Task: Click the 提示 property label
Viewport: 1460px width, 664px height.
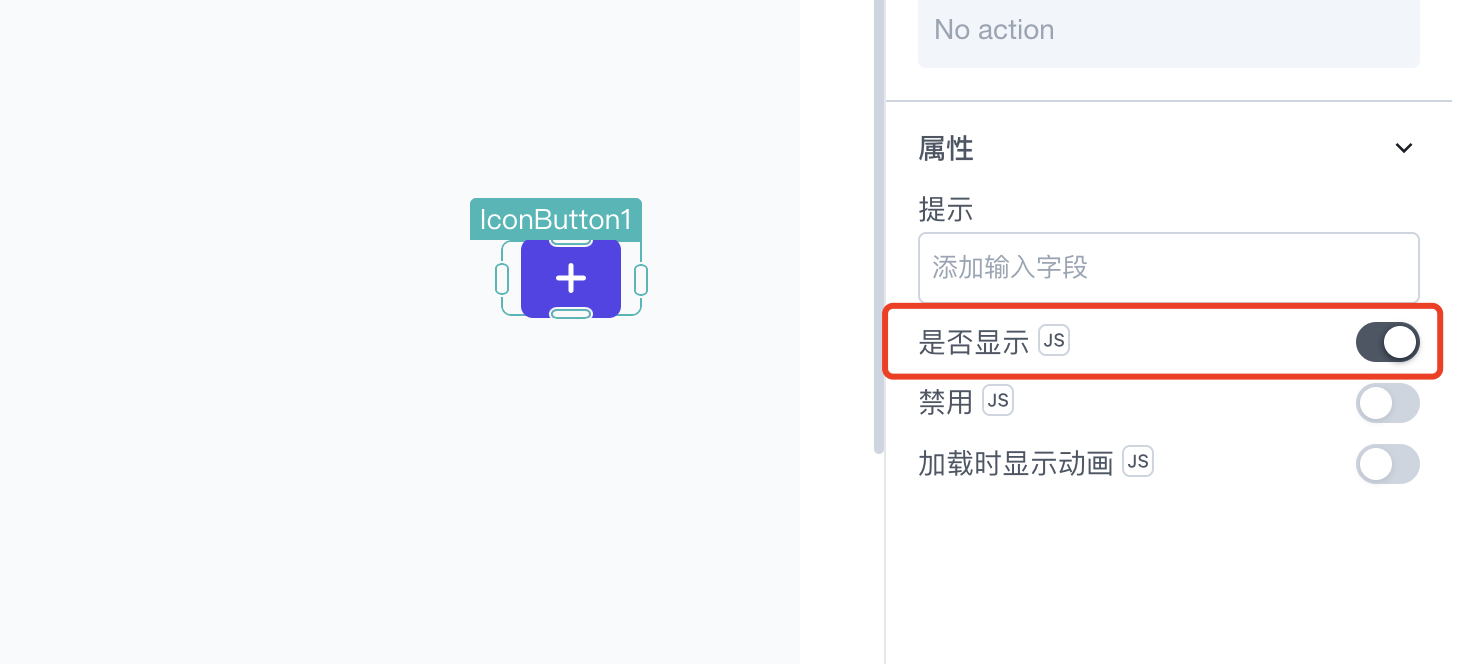Action: pyautogui.click(x=946, y=210)
